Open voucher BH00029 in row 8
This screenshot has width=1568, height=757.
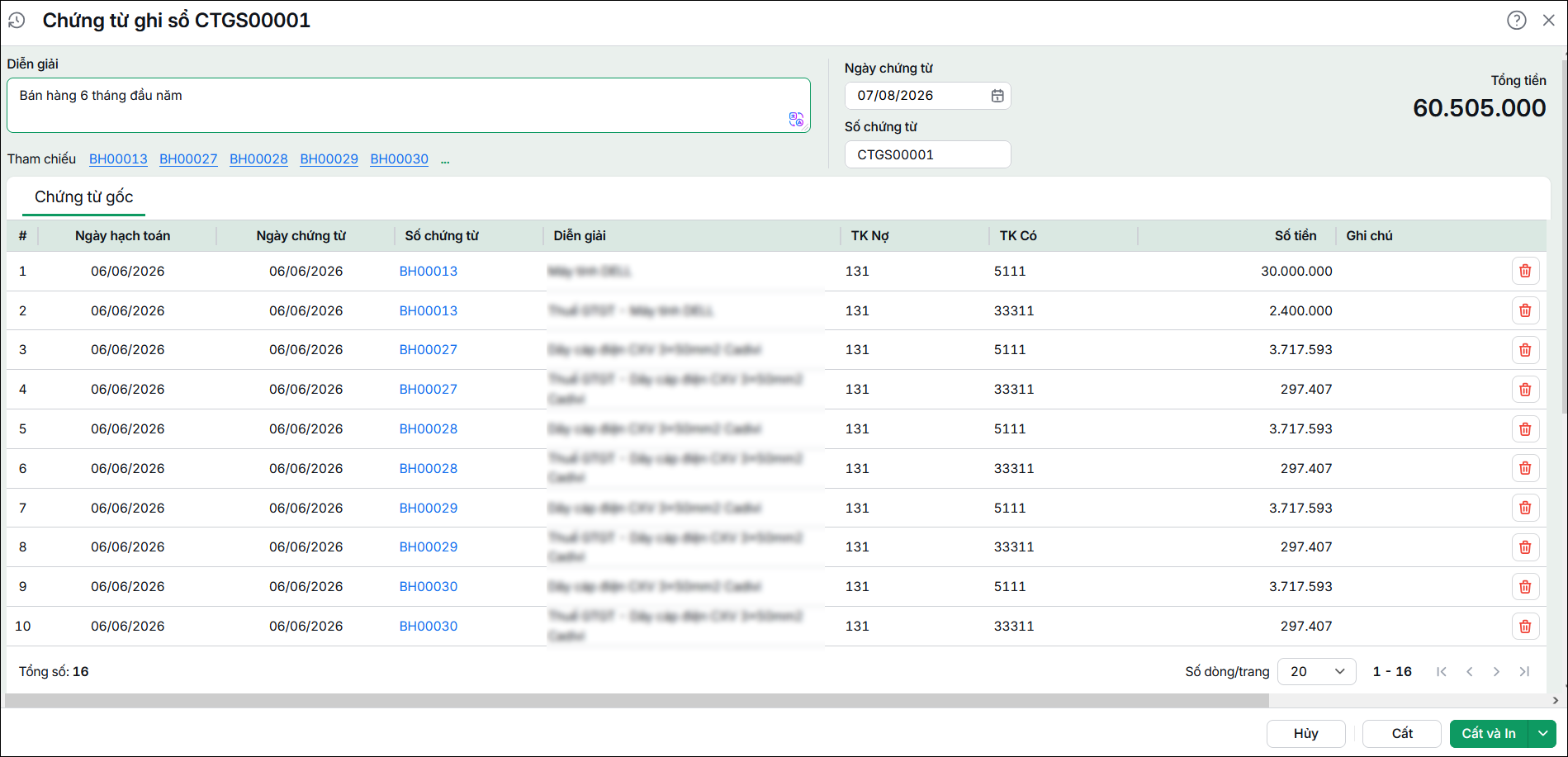point(429,547)
